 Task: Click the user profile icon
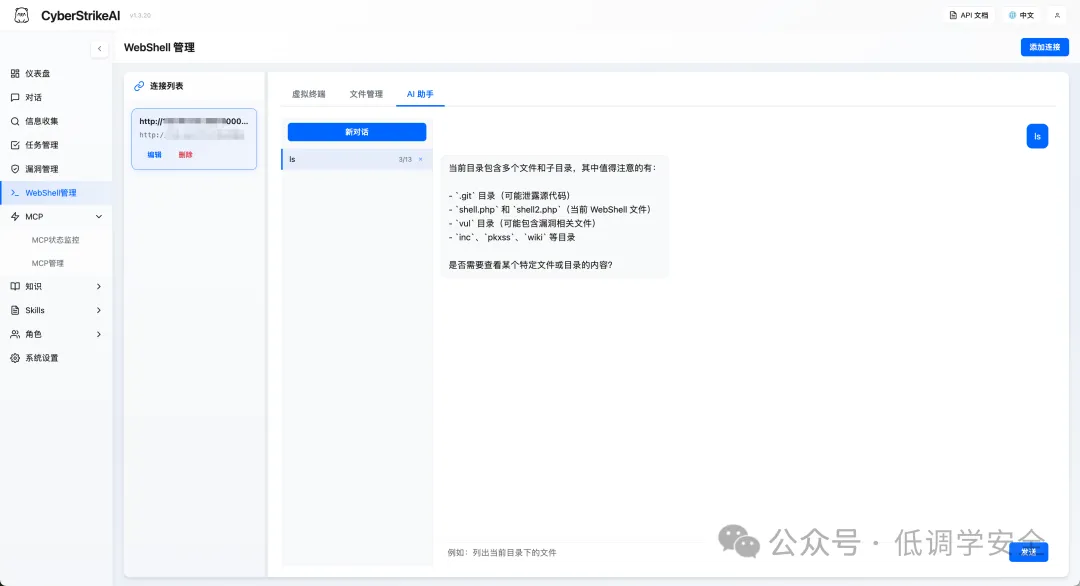pos(1057,15)
